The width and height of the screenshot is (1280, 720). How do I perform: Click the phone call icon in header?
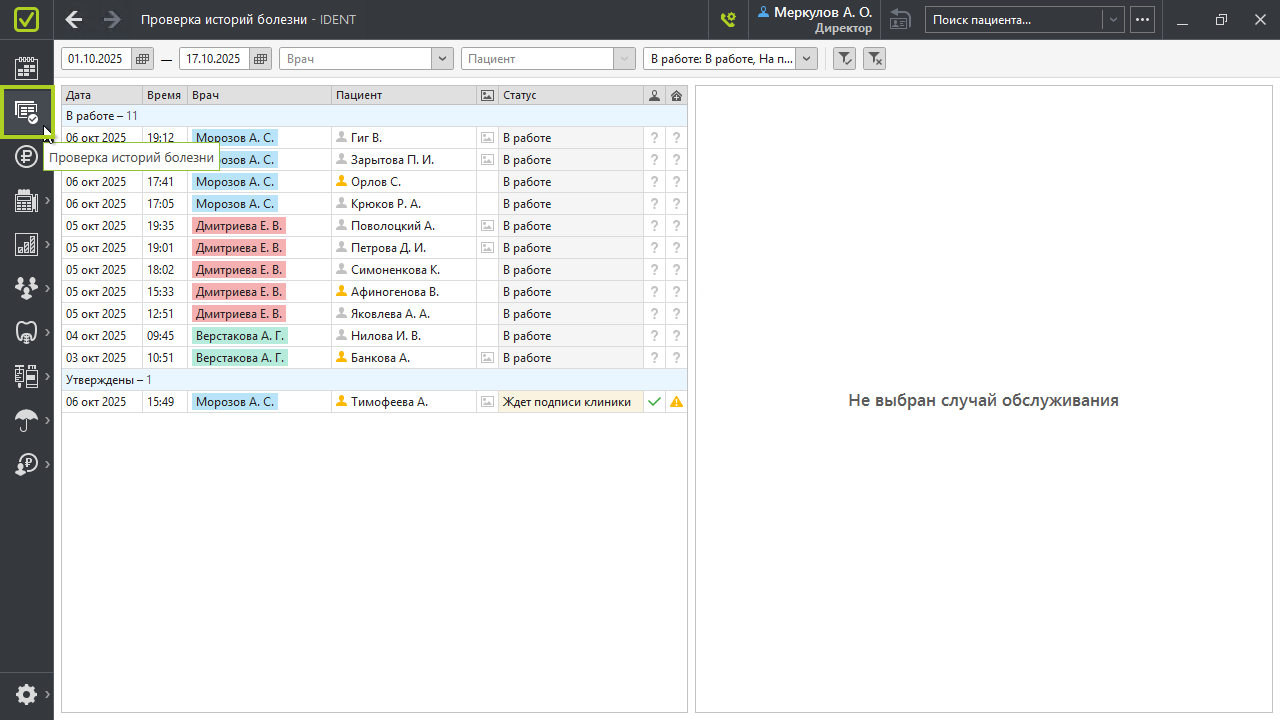click(728, 19)
